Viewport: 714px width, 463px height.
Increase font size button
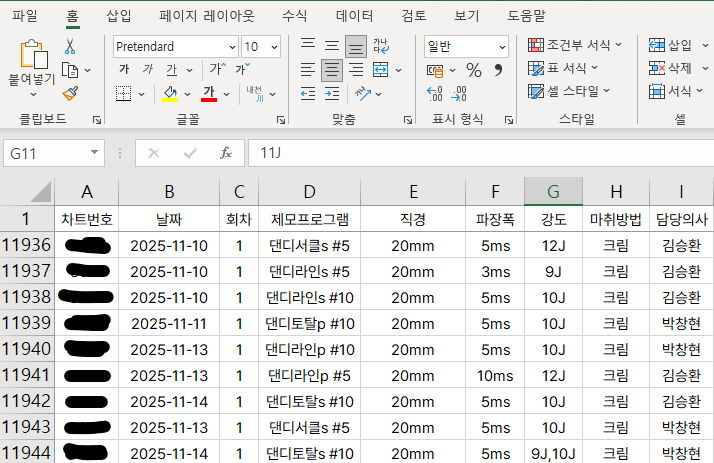tap(217, 69)
